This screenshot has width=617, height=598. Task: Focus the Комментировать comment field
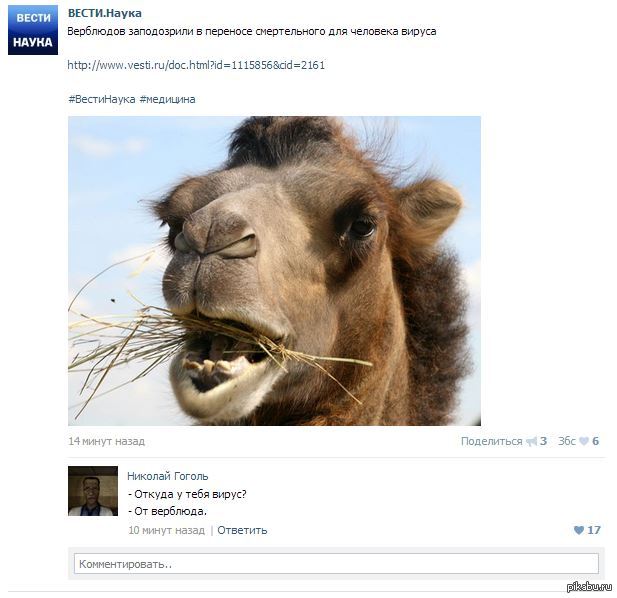[336, 564]
